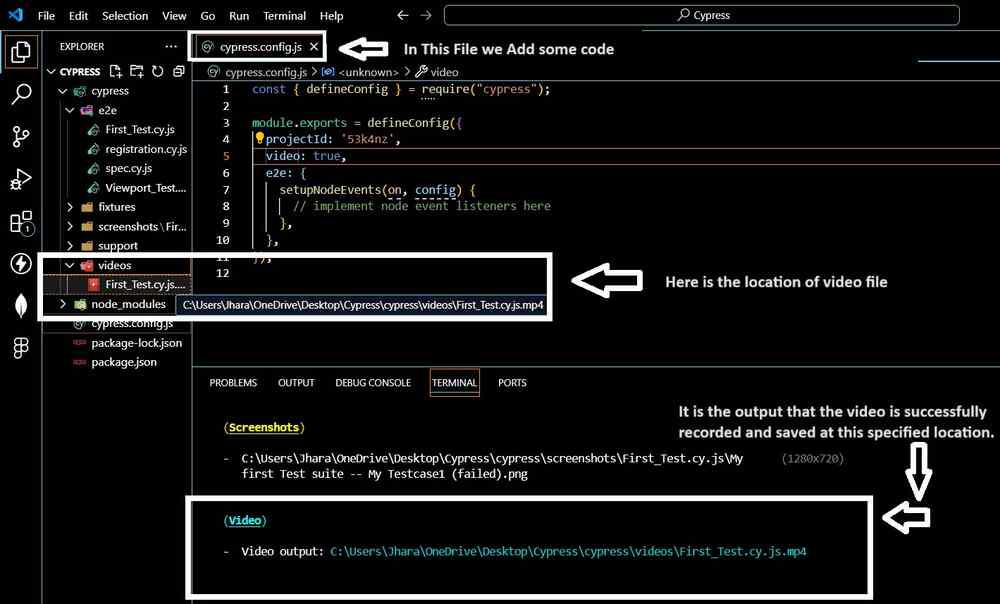Go back with the navigation arrow

click(402, 15)
